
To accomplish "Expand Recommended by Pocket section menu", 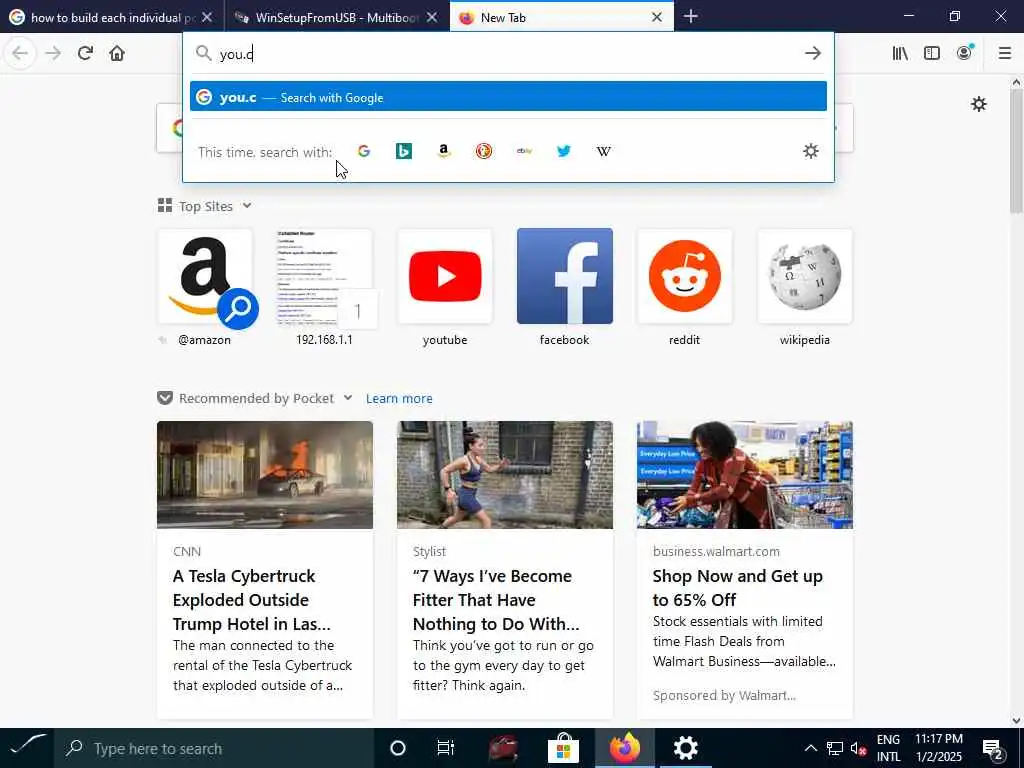I will tap(348, 398).
